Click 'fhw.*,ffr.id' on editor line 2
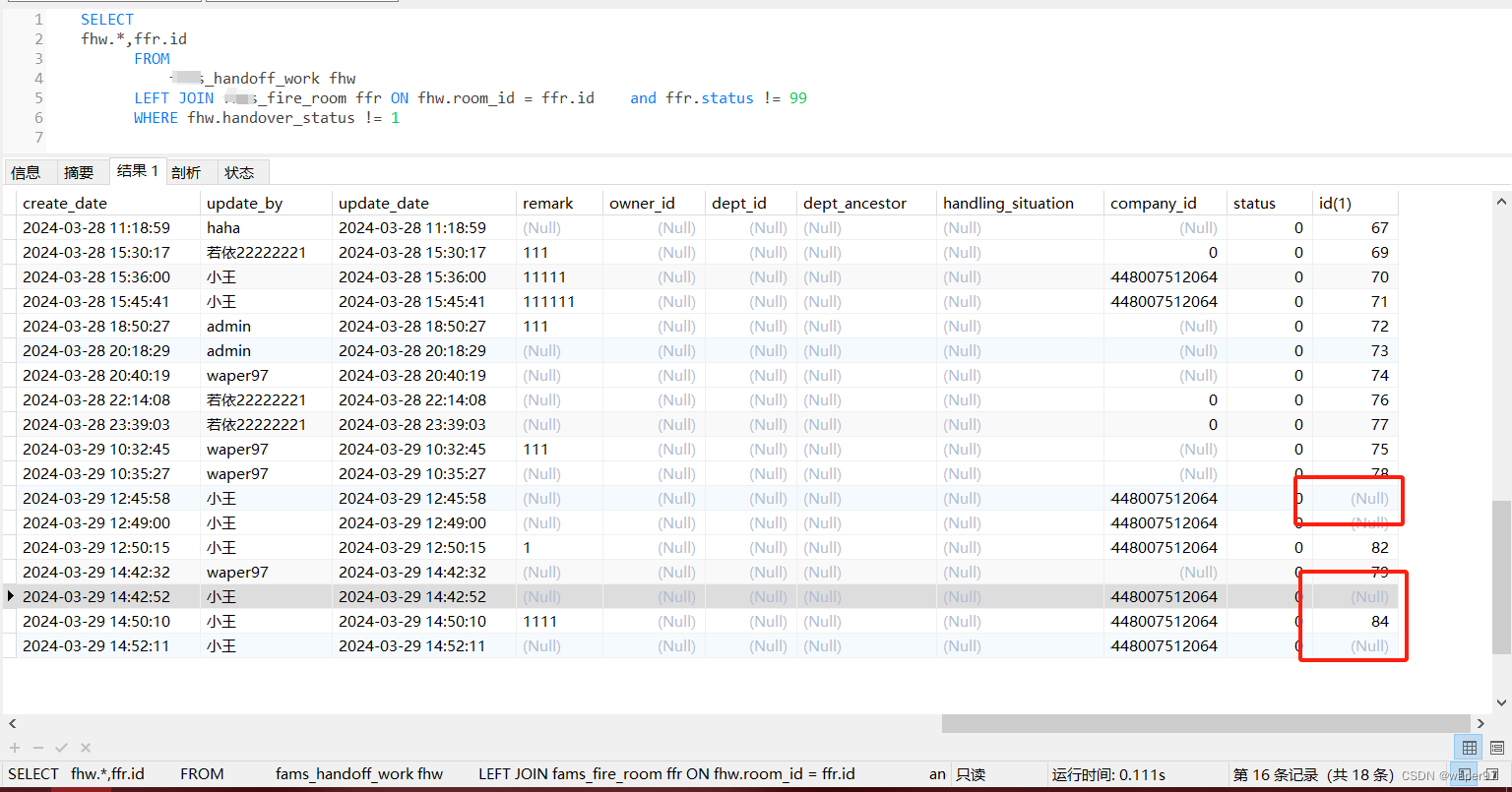 [x=134, y=38]
